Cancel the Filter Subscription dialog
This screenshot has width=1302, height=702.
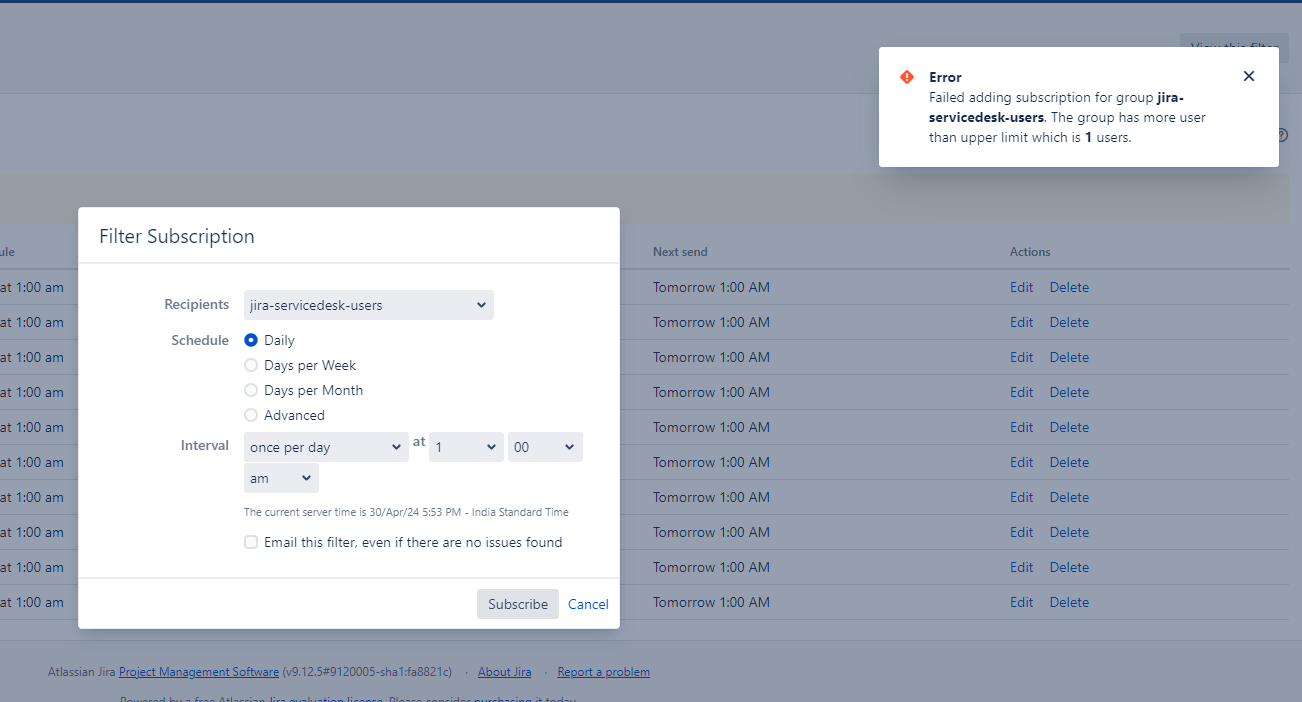[x=588, y=604]
